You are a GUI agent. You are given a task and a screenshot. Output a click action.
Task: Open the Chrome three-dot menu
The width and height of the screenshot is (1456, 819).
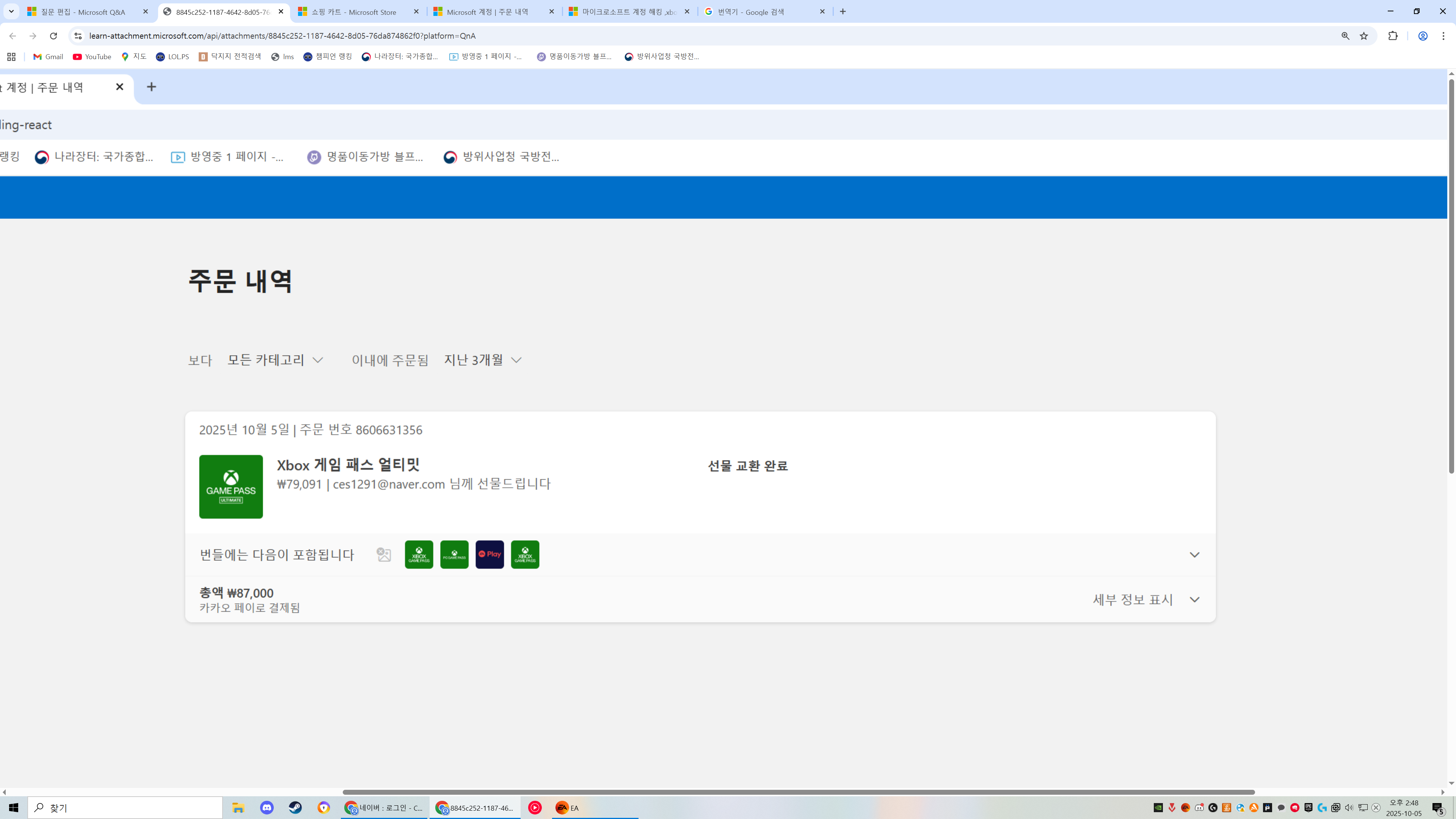tap(1443, 36)
